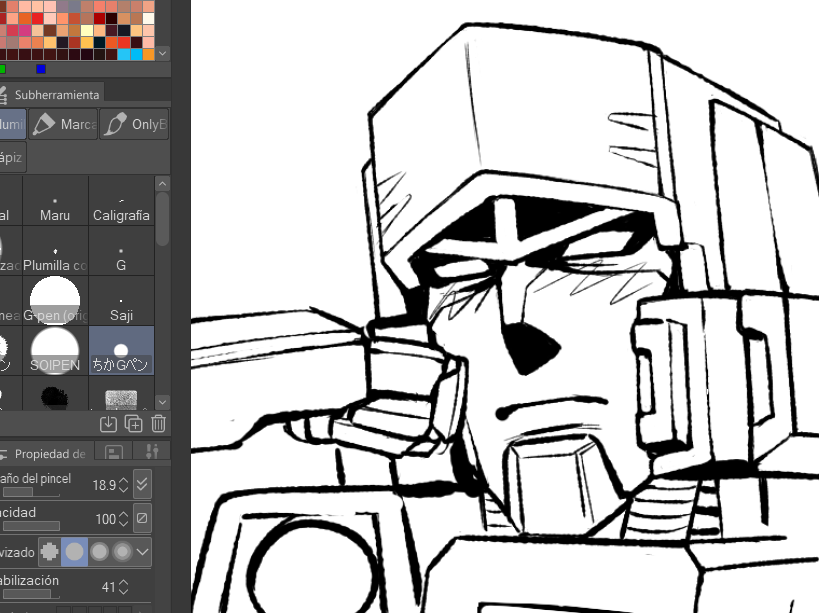Click the opacity value 100

point(106,519)
